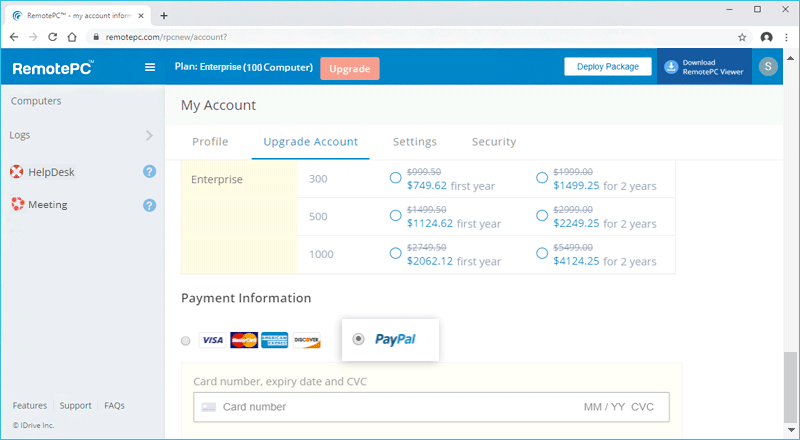Click the American Express logo
The image size is (800, 440).
point(274,340)
